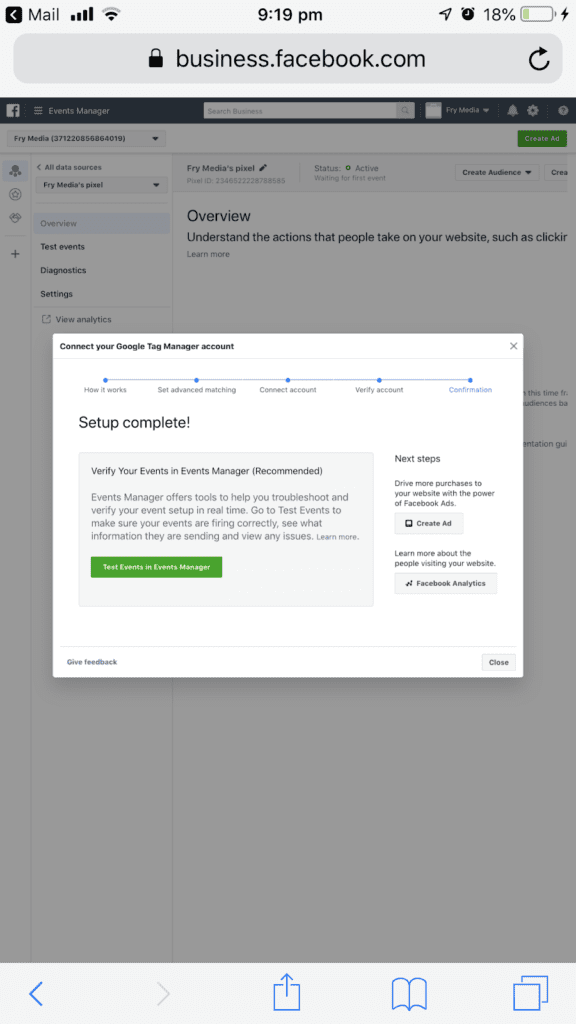Open the Safari tabs overview icon
The width and height of the screenshot is (576, 1024).
click(530, 993)
